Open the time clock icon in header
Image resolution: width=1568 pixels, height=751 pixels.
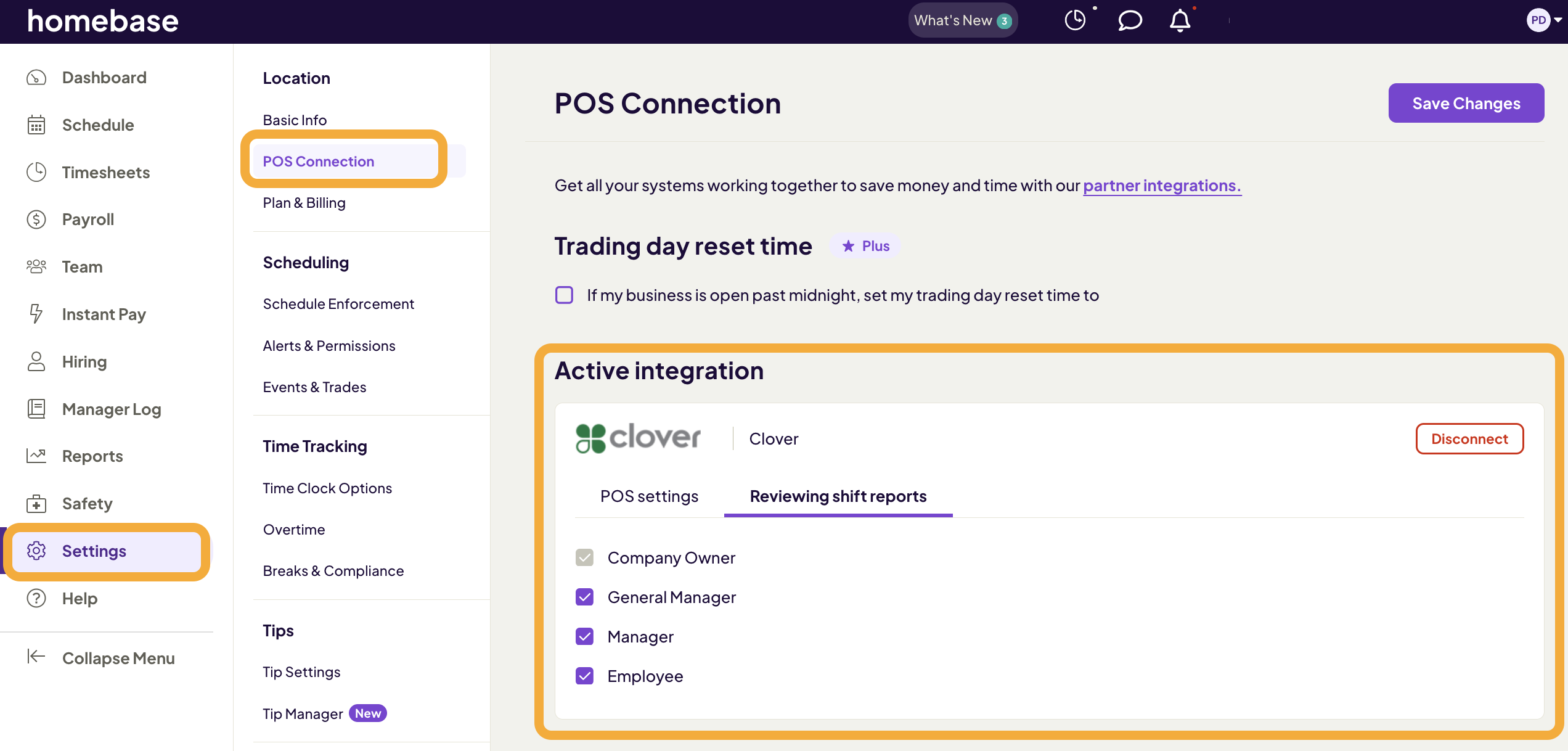coord(1075,20)
